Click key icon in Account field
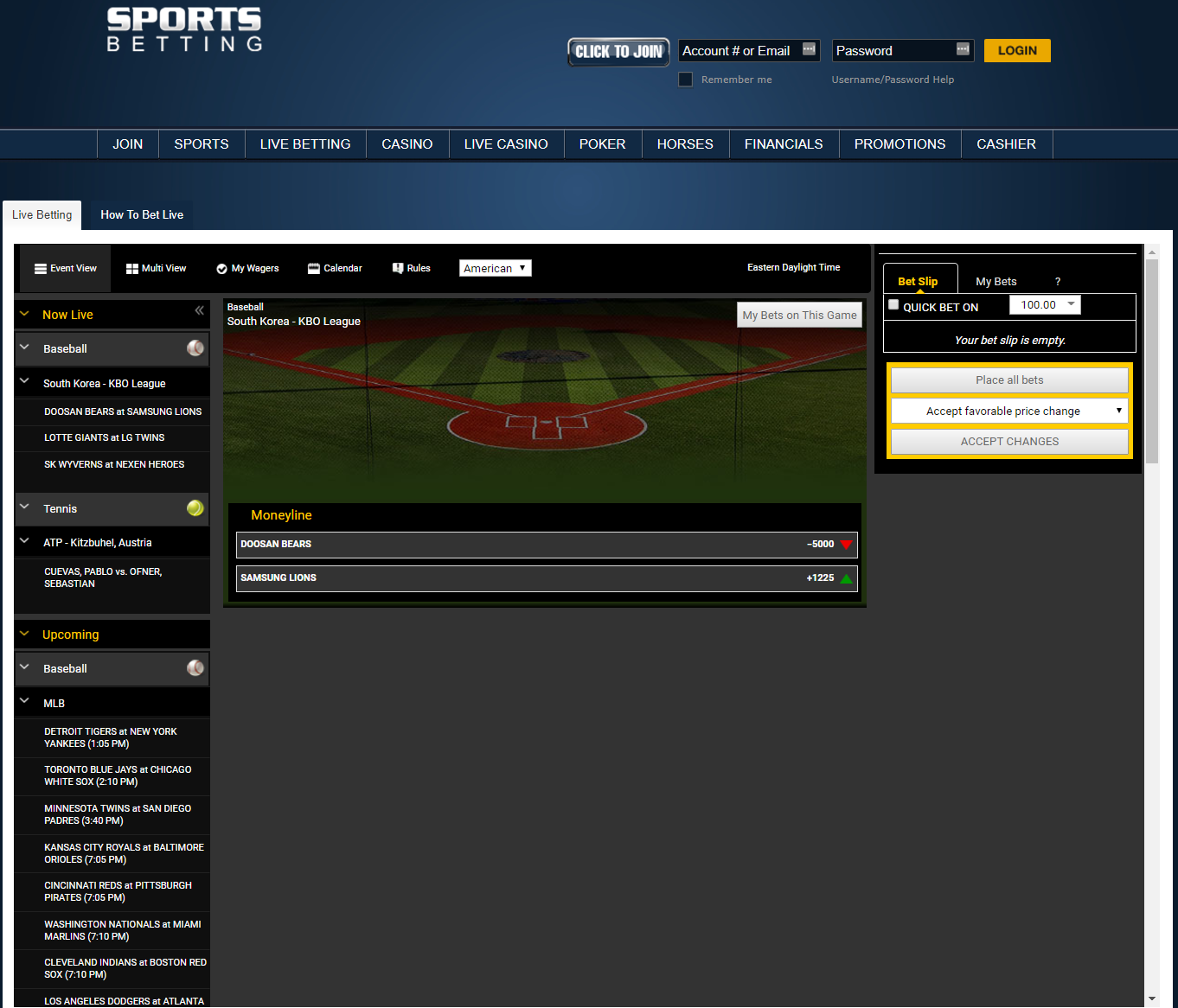Viewport: 1178px width, 1008px height. pos(809,49)
